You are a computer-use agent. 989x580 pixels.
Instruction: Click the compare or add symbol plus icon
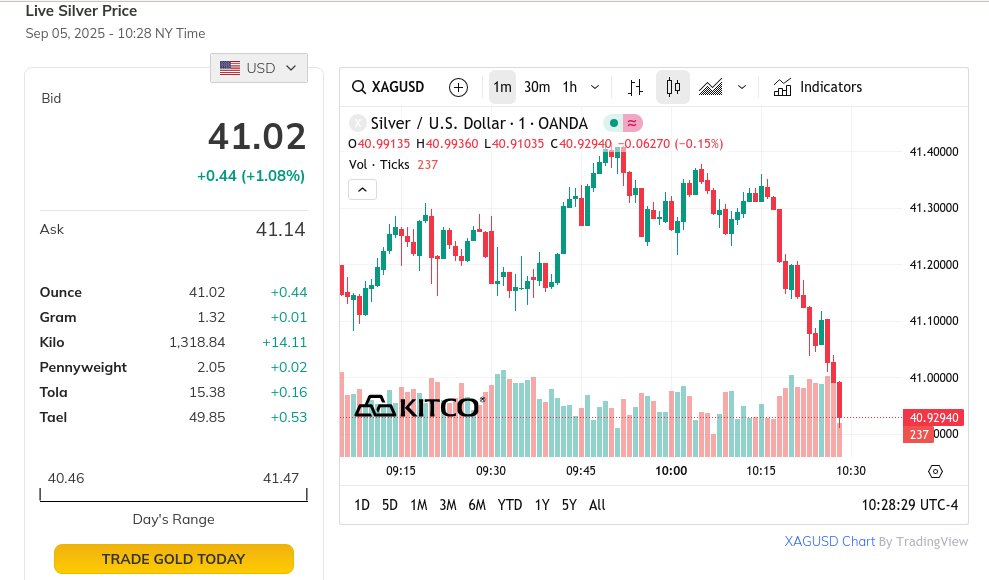[459, 87]
